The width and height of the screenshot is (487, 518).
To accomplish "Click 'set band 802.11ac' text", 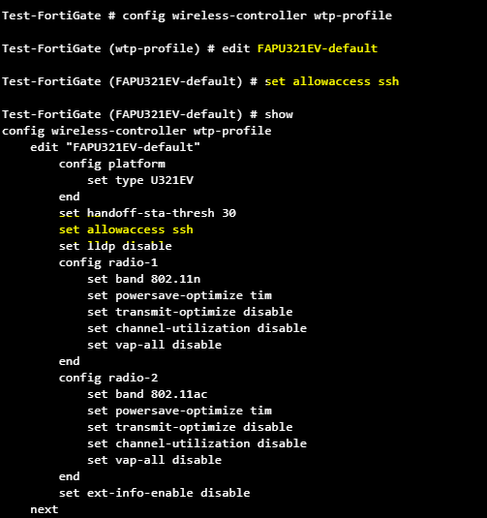I will 147,394.
